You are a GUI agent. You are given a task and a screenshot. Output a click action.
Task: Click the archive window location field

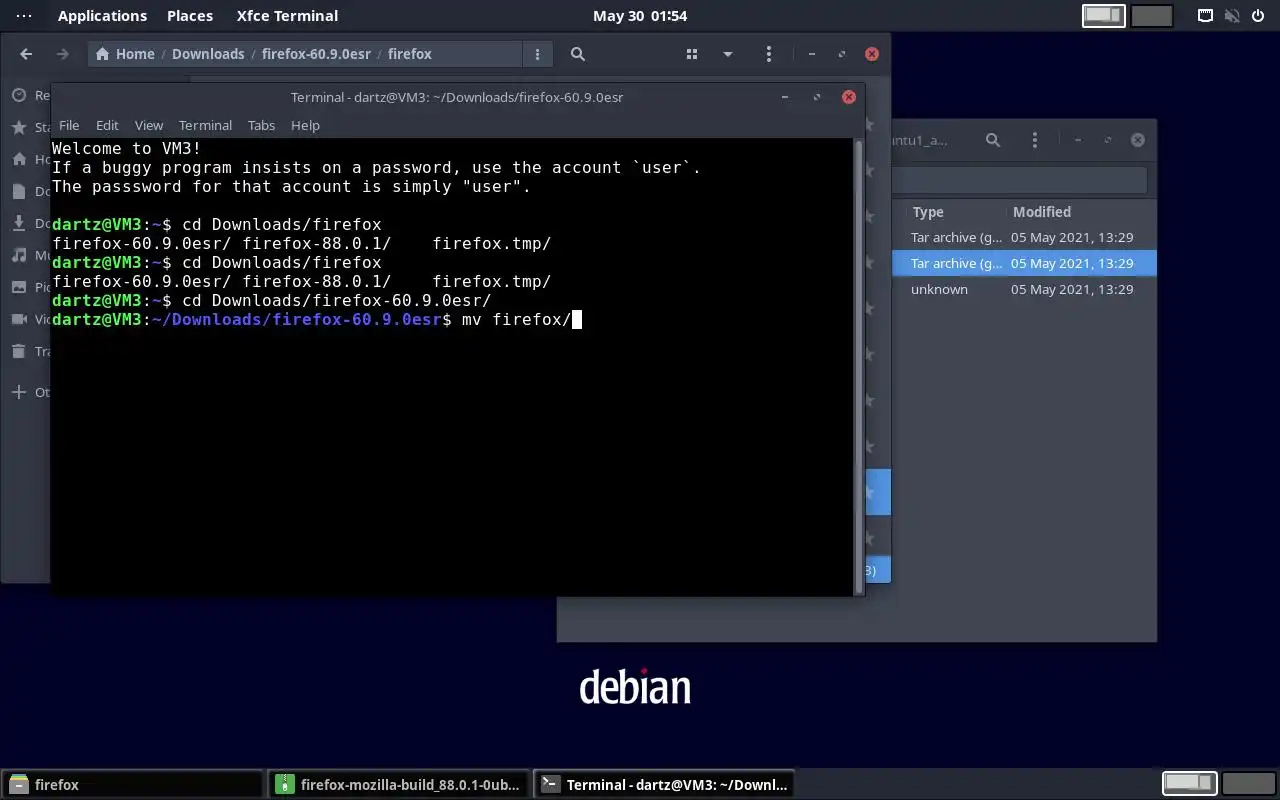pos(1018,179)
